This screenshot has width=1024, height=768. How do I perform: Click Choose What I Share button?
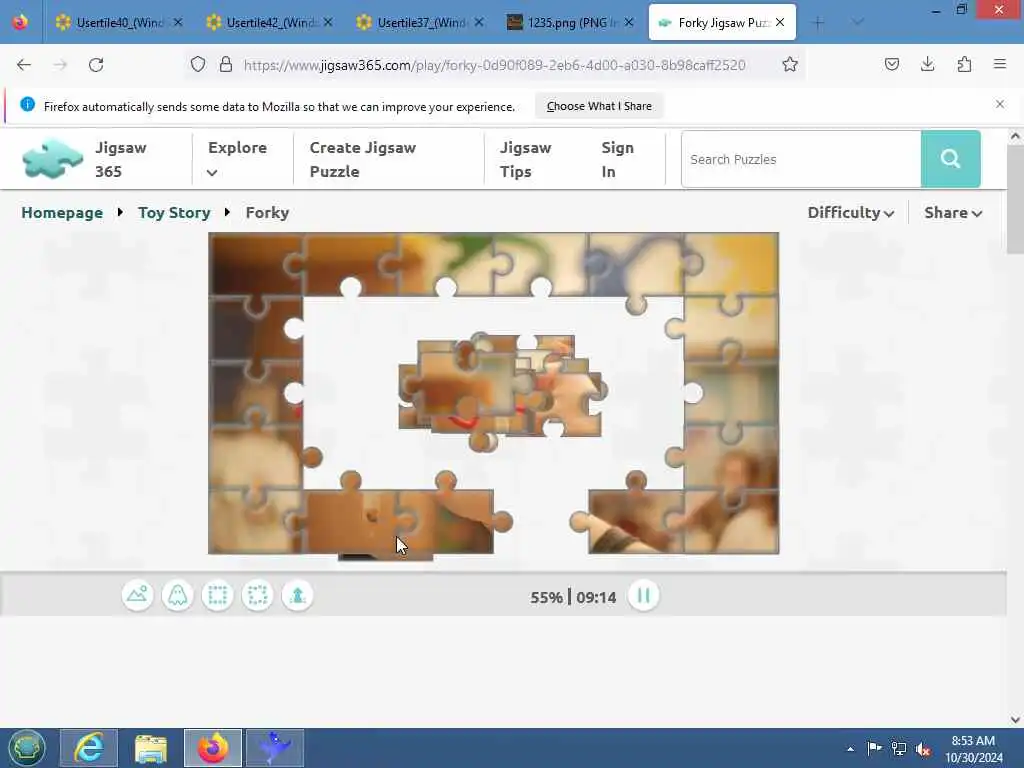click(599, 106)
